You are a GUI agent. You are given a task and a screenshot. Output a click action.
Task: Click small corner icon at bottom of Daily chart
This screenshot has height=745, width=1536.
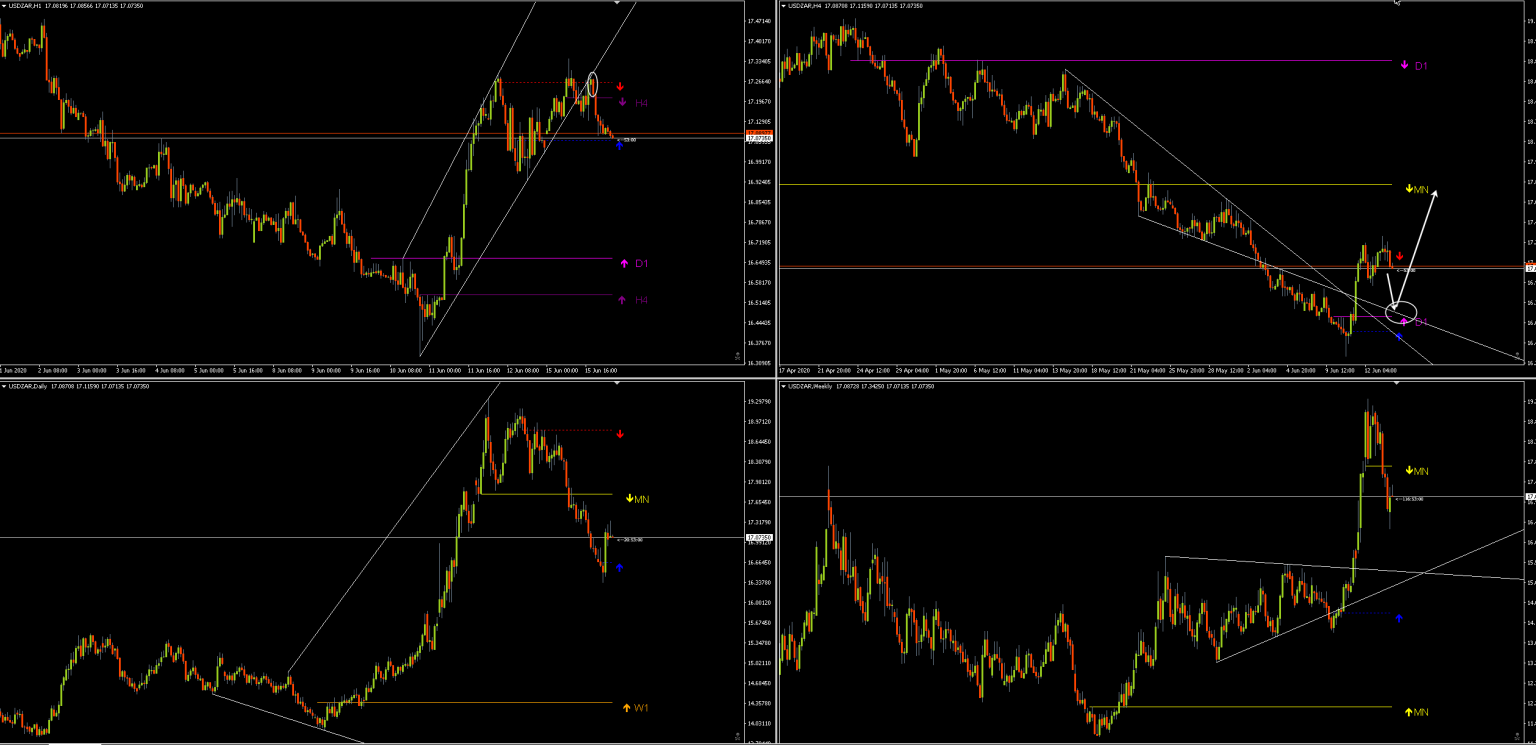point(737,737)
